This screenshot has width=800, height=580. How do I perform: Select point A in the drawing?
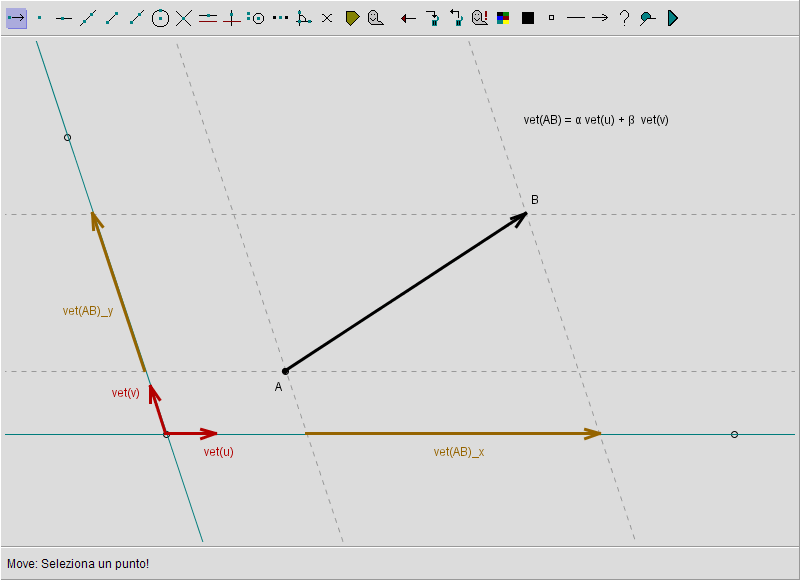pyautogui.click(x=286, y=371)
